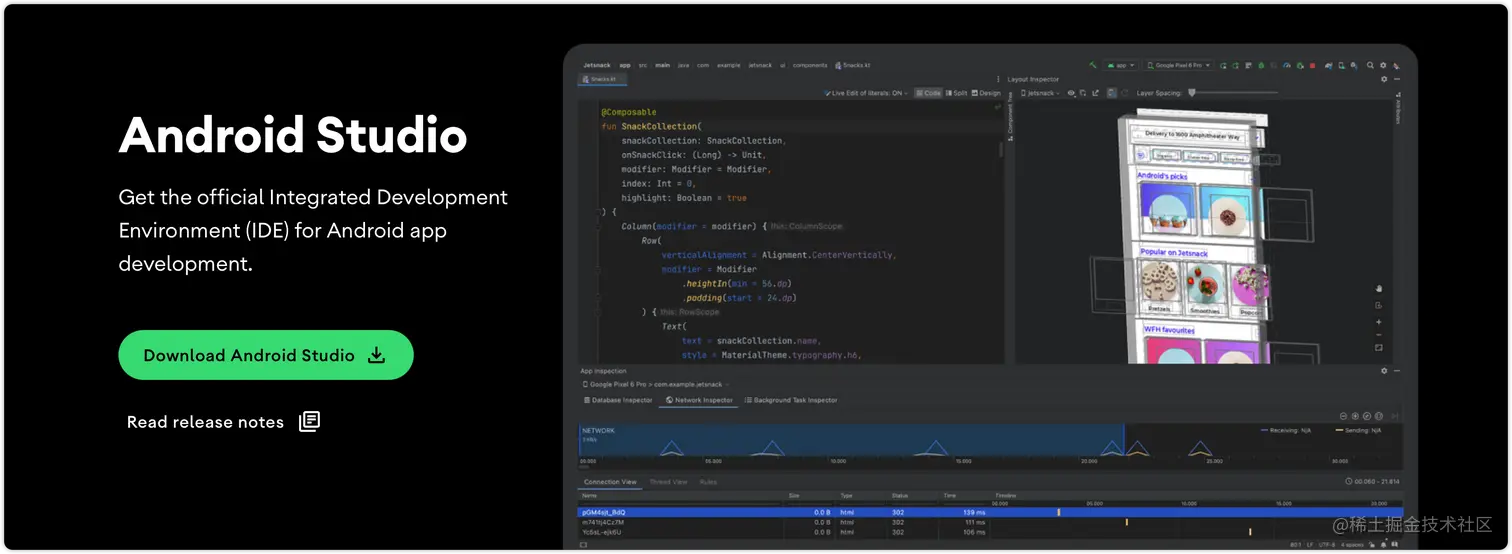Viewport: 1512px width, 554px height.
Task: Click network timeline zoom out icon
Action: 1344,416
